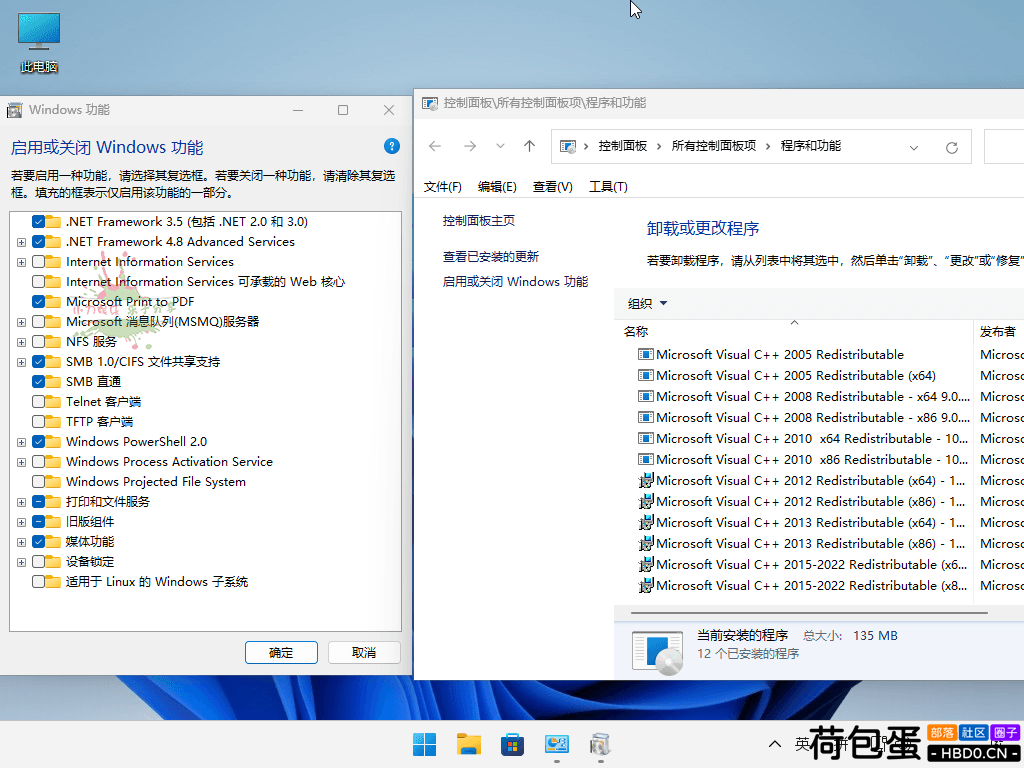Expand SMB 1.0/CIFS file sharing node

pos(22,362)
